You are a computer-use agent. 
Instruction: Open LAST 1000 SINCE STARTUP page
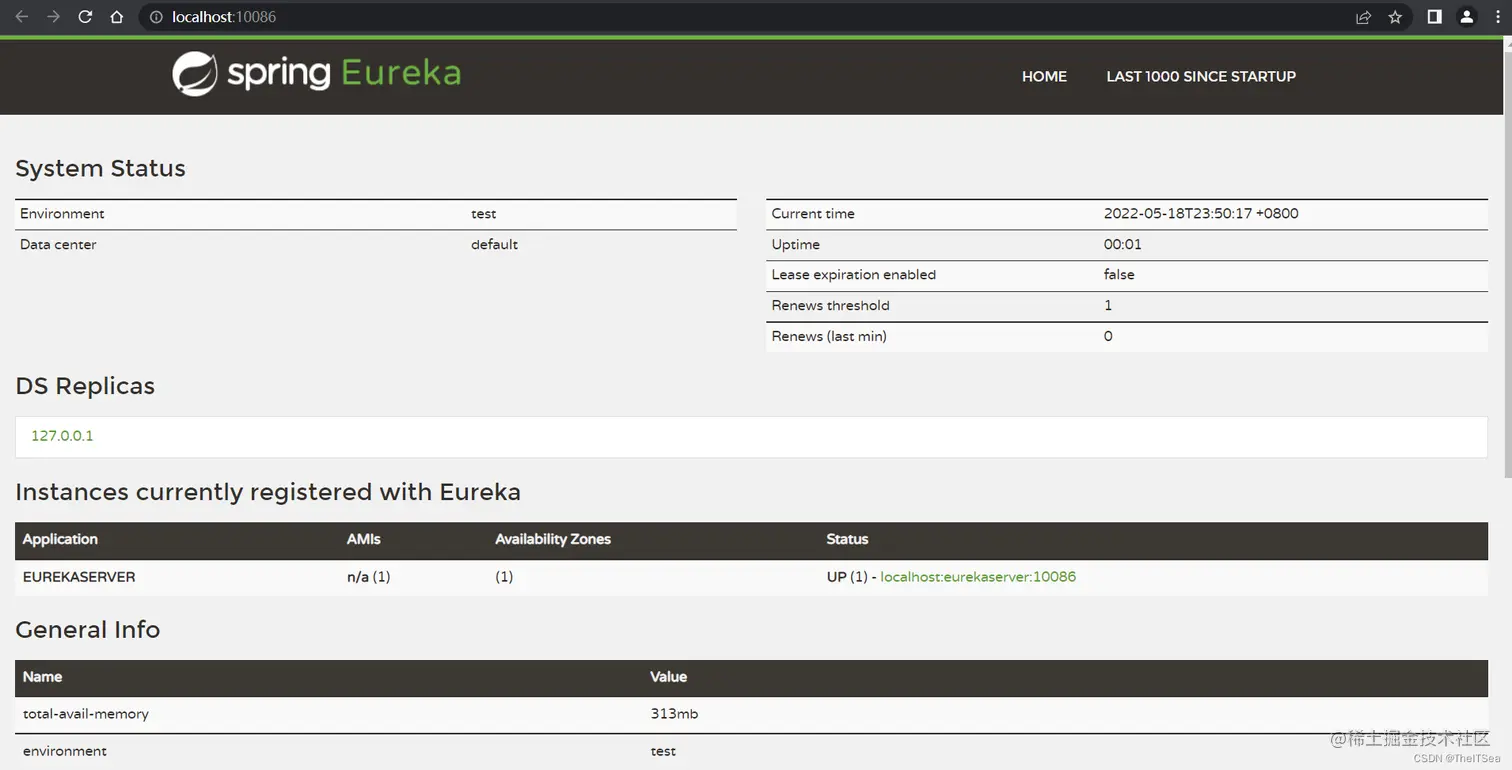1201,76
